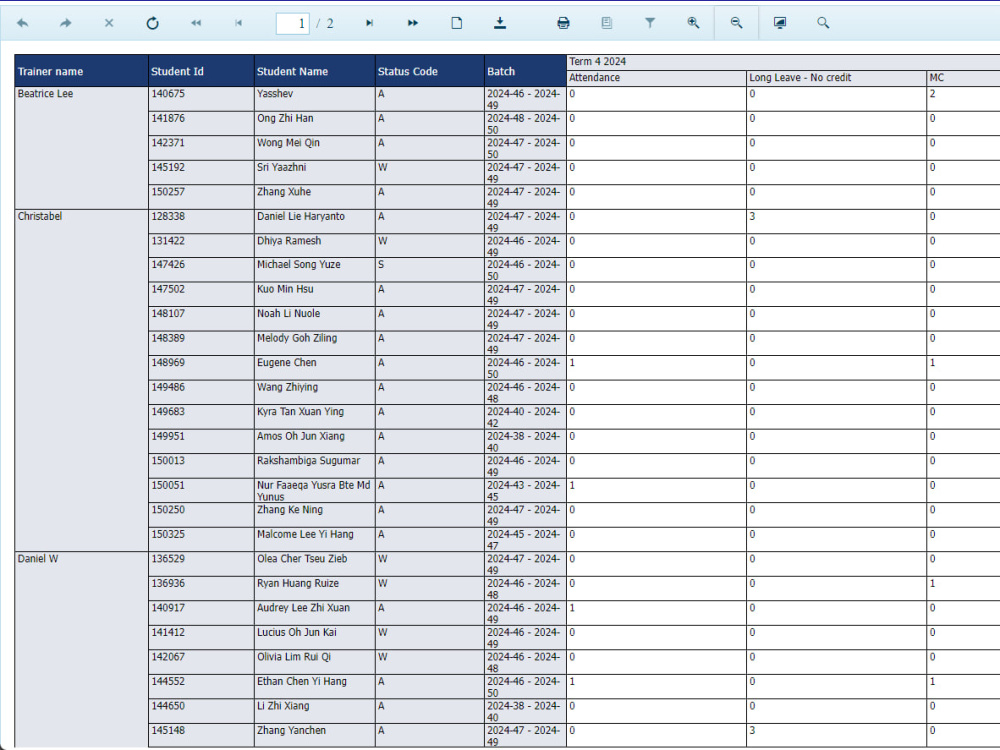Print the report using the printer icon

point(563,23)
